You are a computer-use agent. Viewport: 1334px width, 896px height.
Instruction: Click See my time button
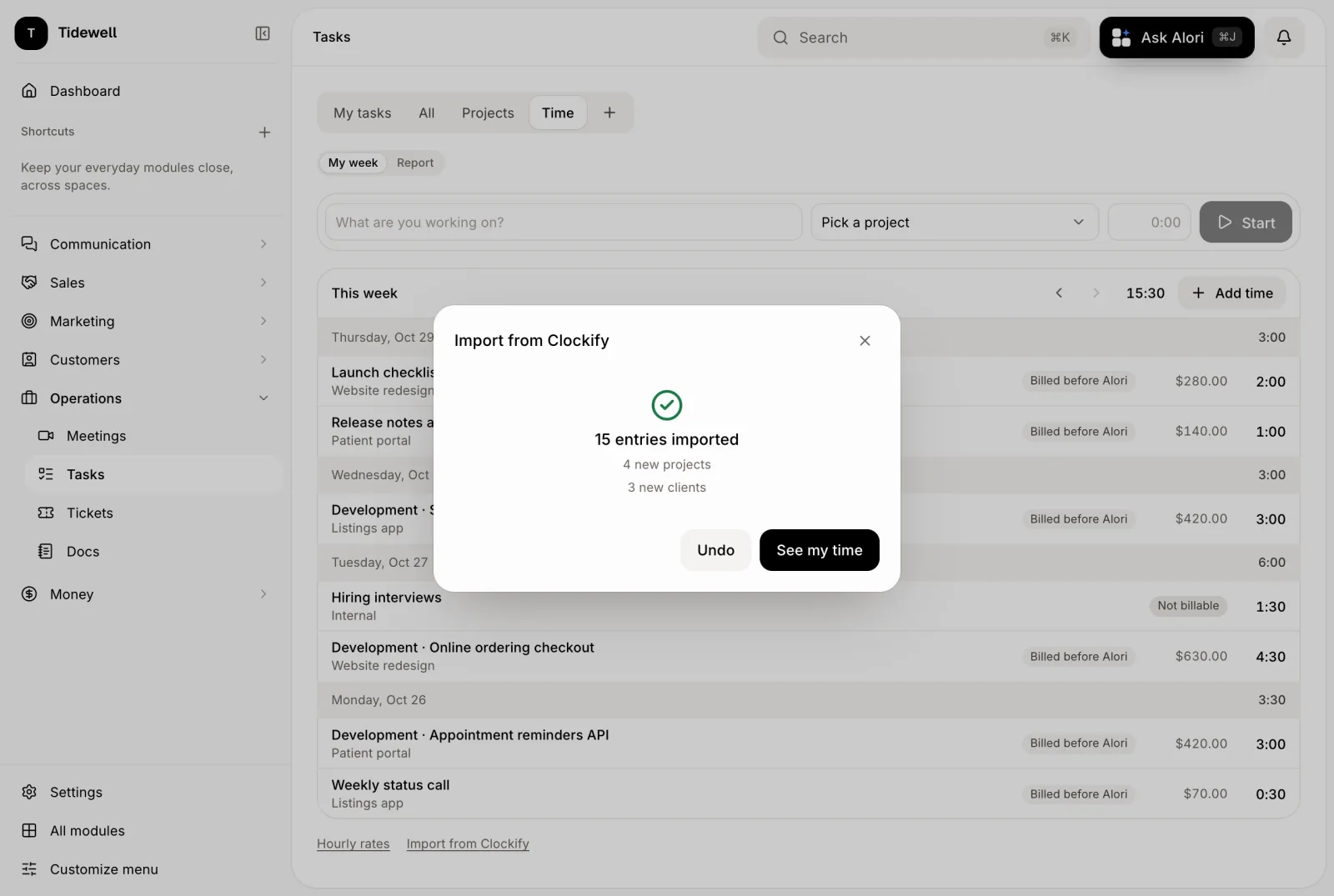[x=820, y=550]
